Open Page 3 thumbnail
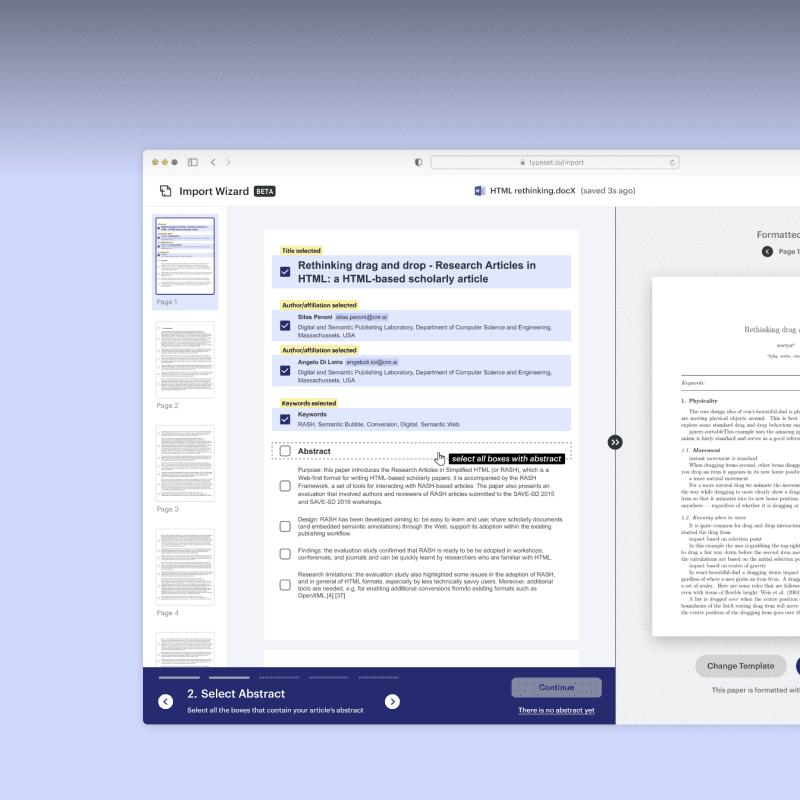The height and width of the screenshot is (800, 800). click(185, 463)
